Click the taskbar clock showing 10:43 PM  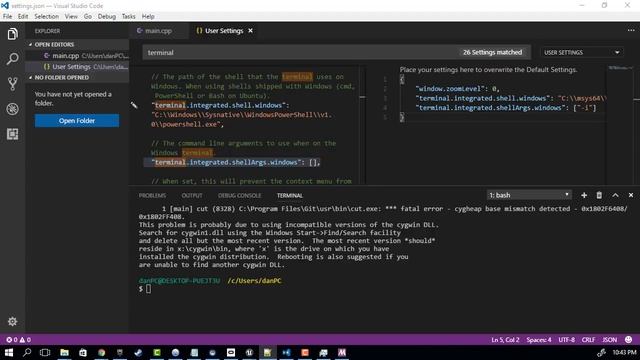pyautogui.click(x=624, y=352)
